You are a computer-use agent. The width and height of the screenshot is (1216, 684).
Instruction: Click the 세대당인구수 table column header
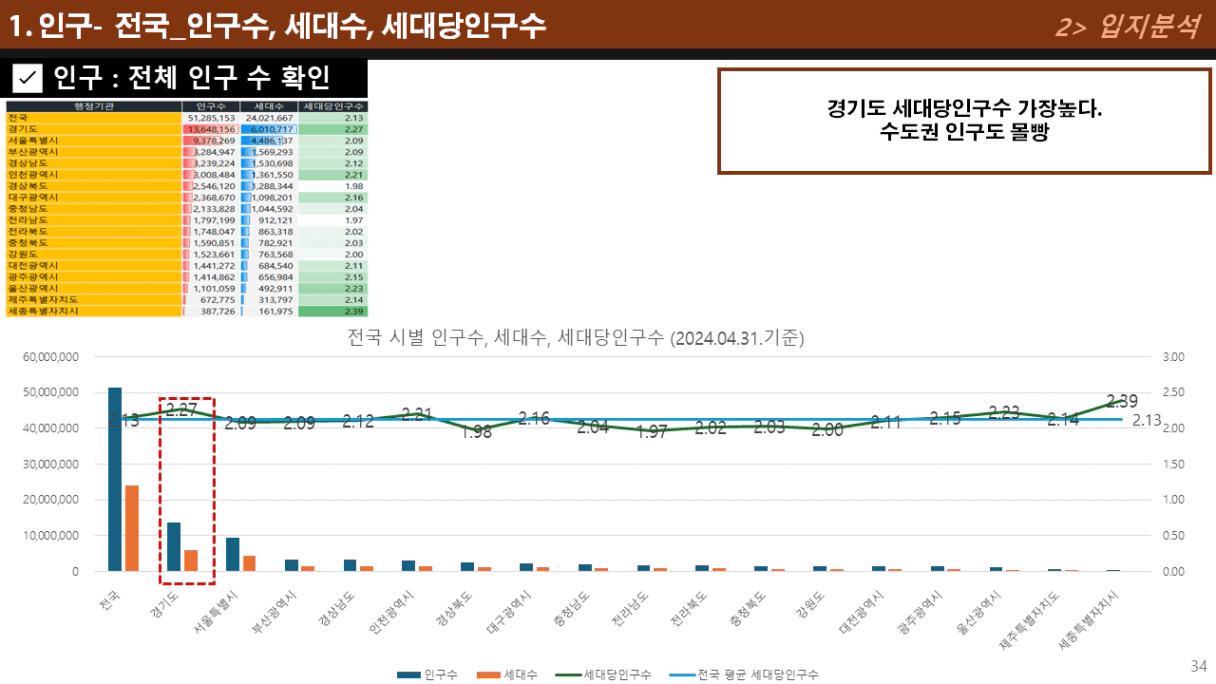333,106
